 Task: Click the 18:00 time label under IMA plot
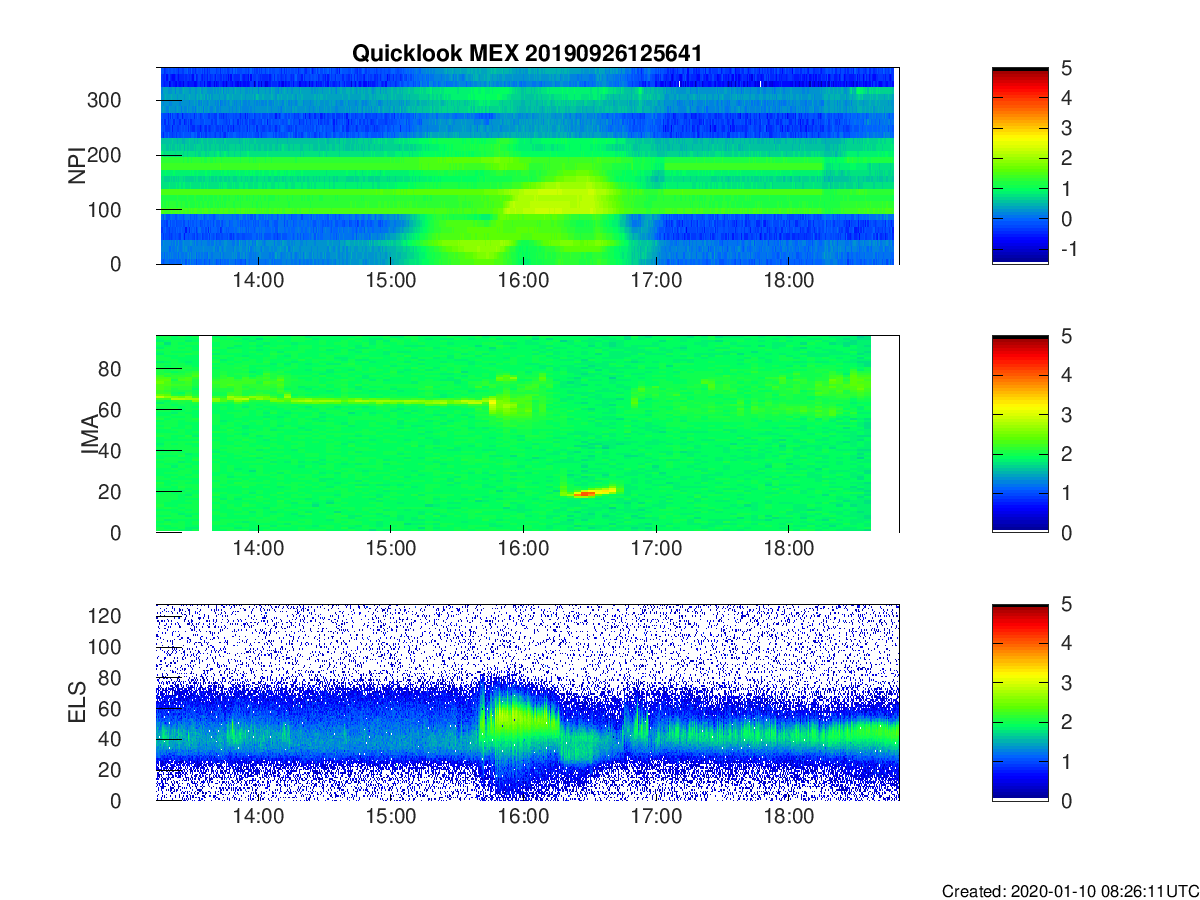click(788, 549)
